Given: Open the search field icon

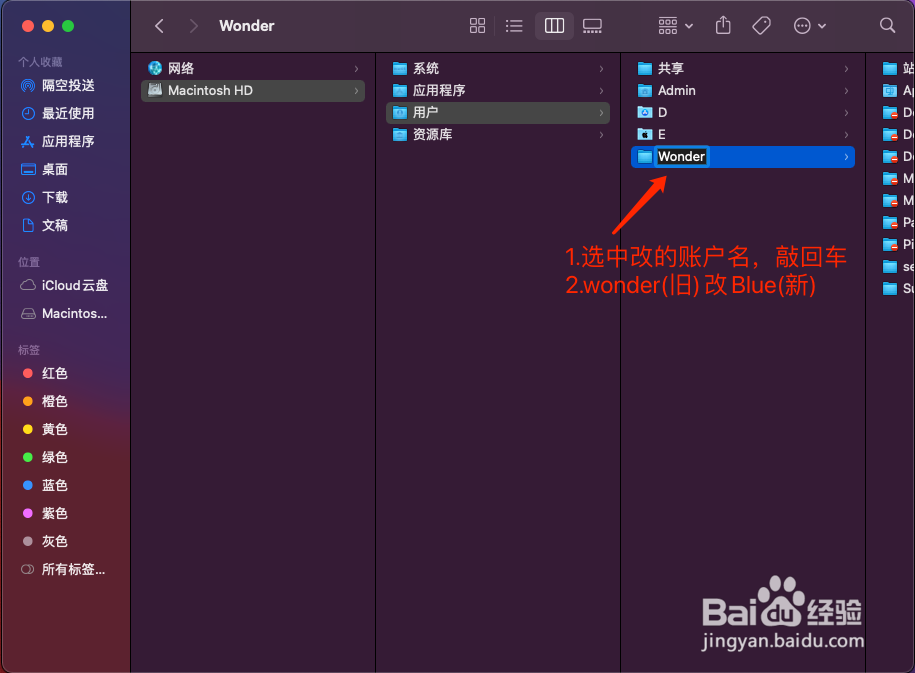Looking at the screenshot, I should pos(886,25).
